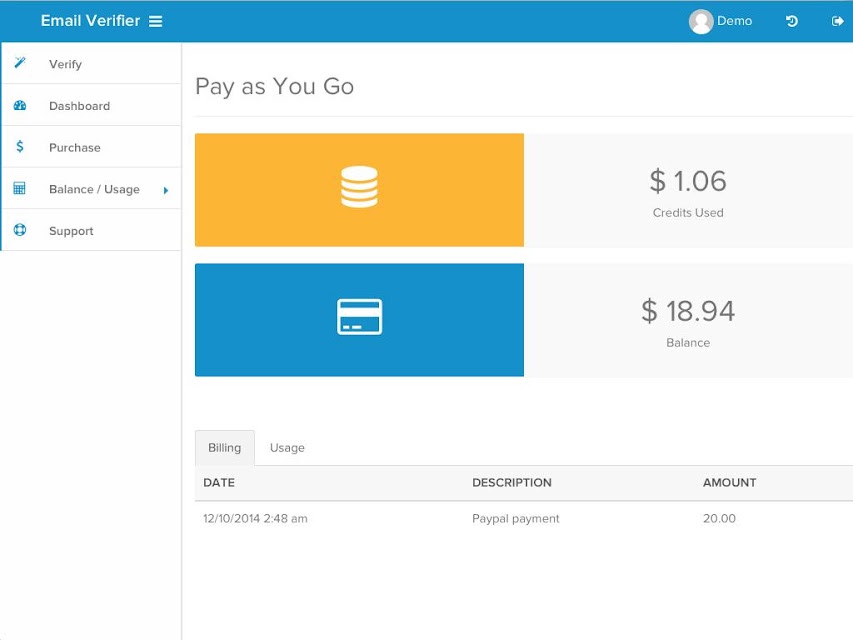The height and width of the screenshot is (640, 853).
Task: Click the orange credits coin-stack tile
Action: pyautogui.click(x=360, y=190)
